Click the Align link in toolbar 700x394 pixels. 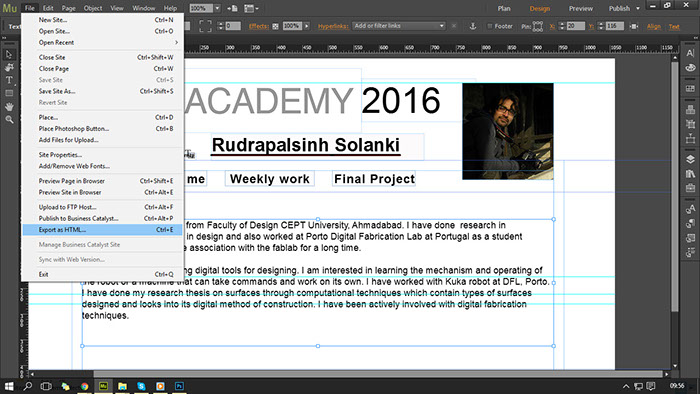point(654,27)
